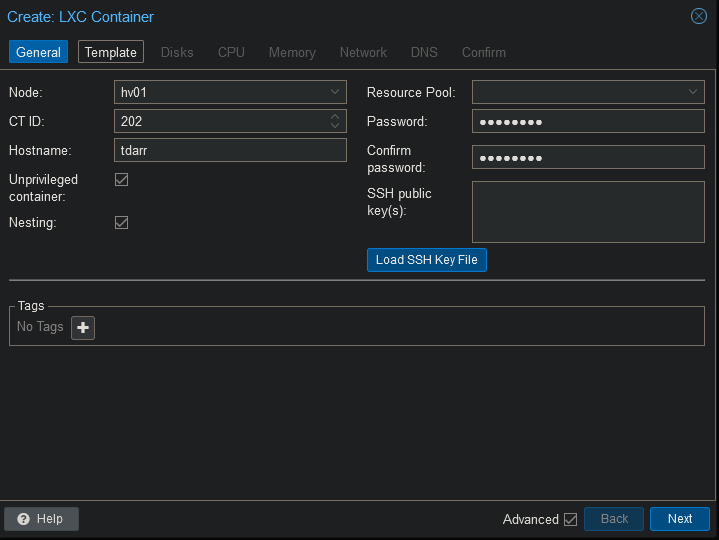Focus the Password input field
The width and height of the screenshot is (719, 540).
(588, 121)
